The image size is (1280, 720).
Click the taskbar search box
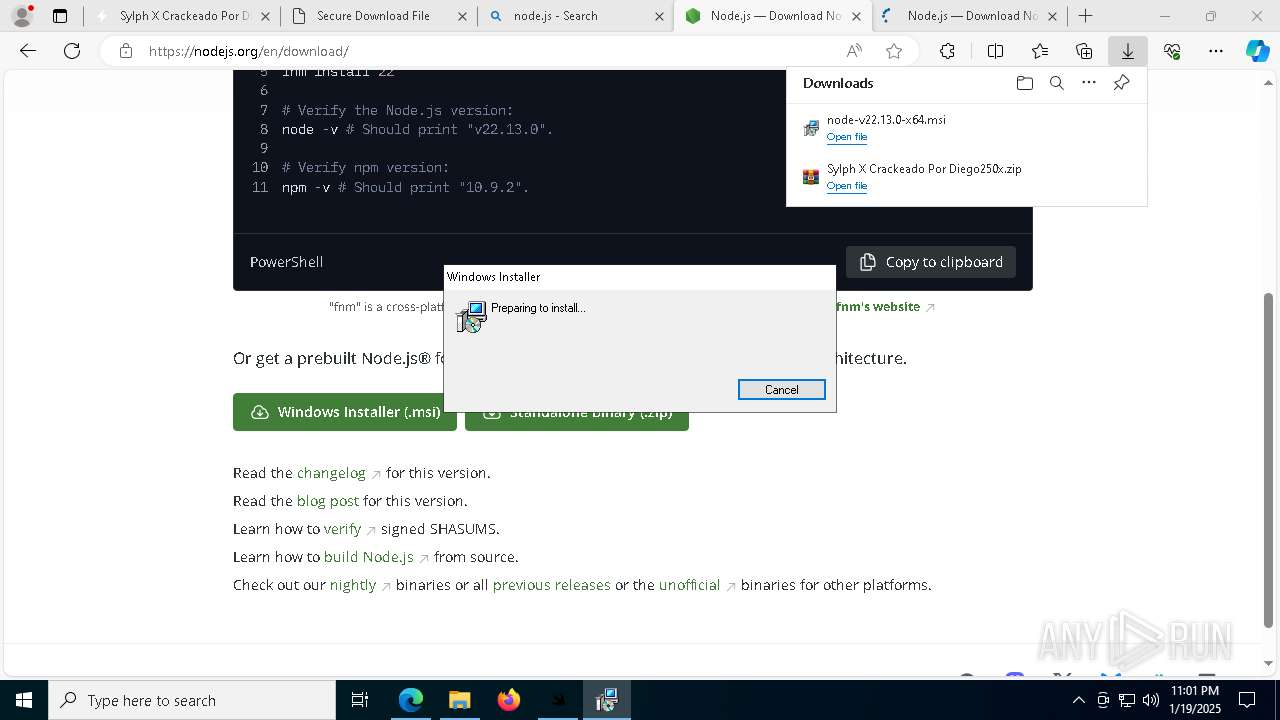click(192, 700)
